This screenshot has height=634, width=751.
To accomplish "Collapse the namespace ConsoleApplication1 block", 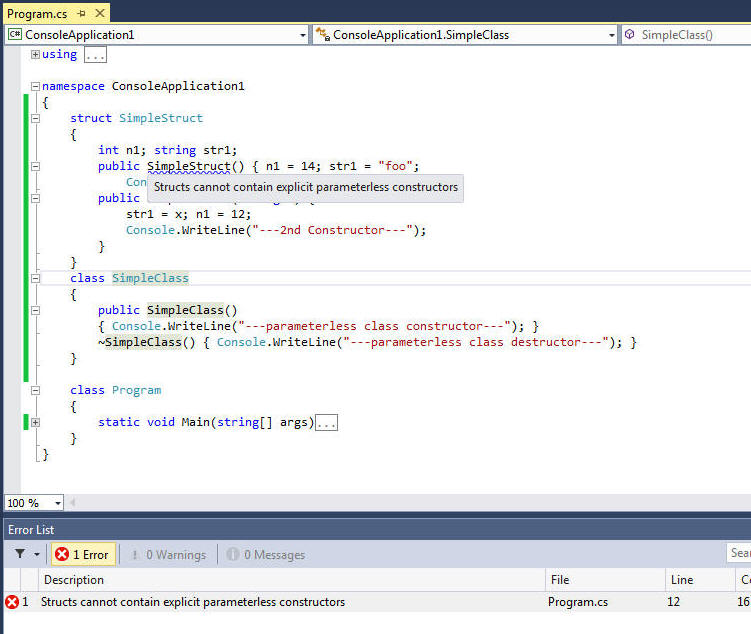I will point(36,86).
